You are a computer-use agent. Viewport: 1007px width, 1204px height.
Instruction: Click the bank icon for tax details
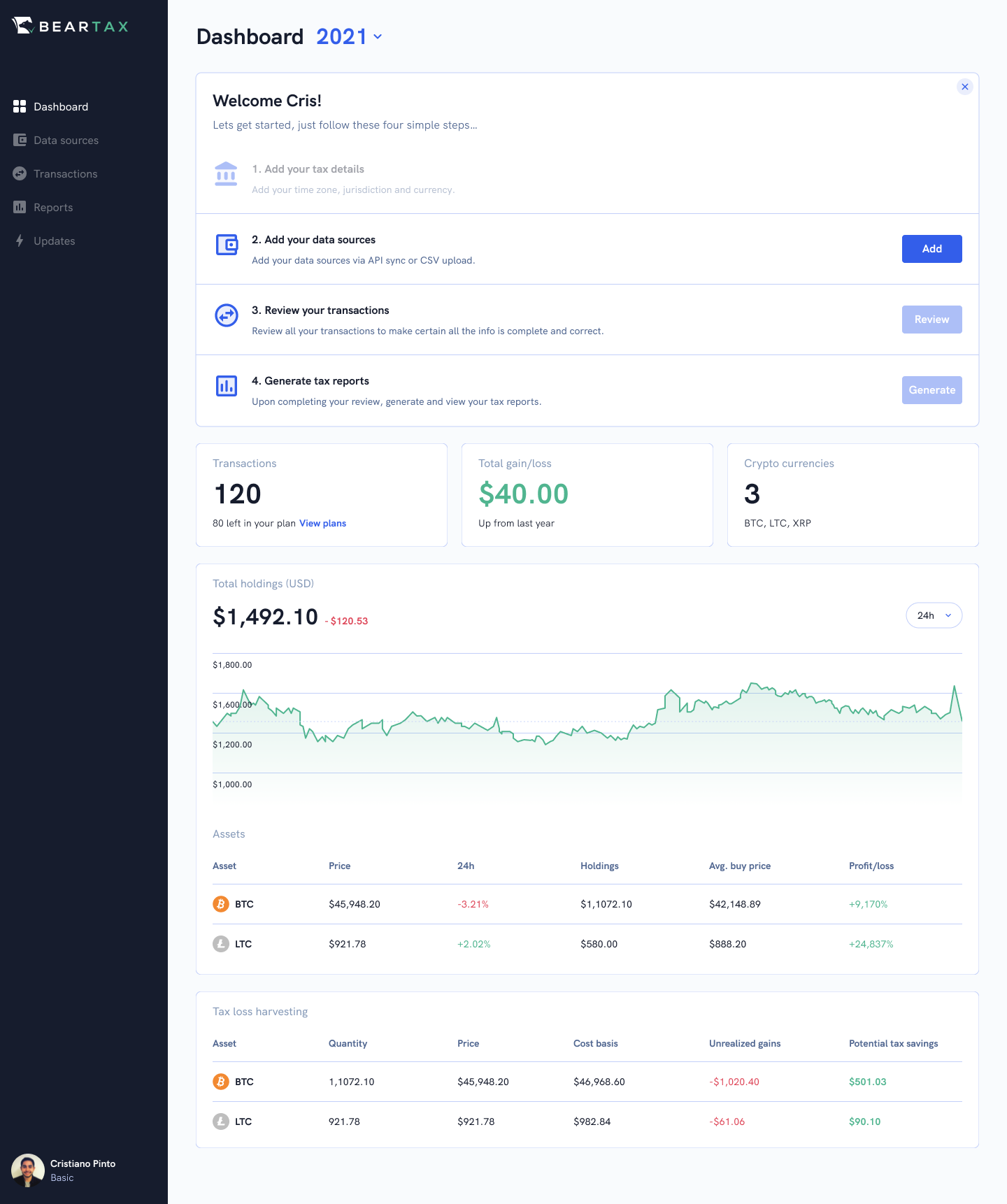click(x=226, y=174)
